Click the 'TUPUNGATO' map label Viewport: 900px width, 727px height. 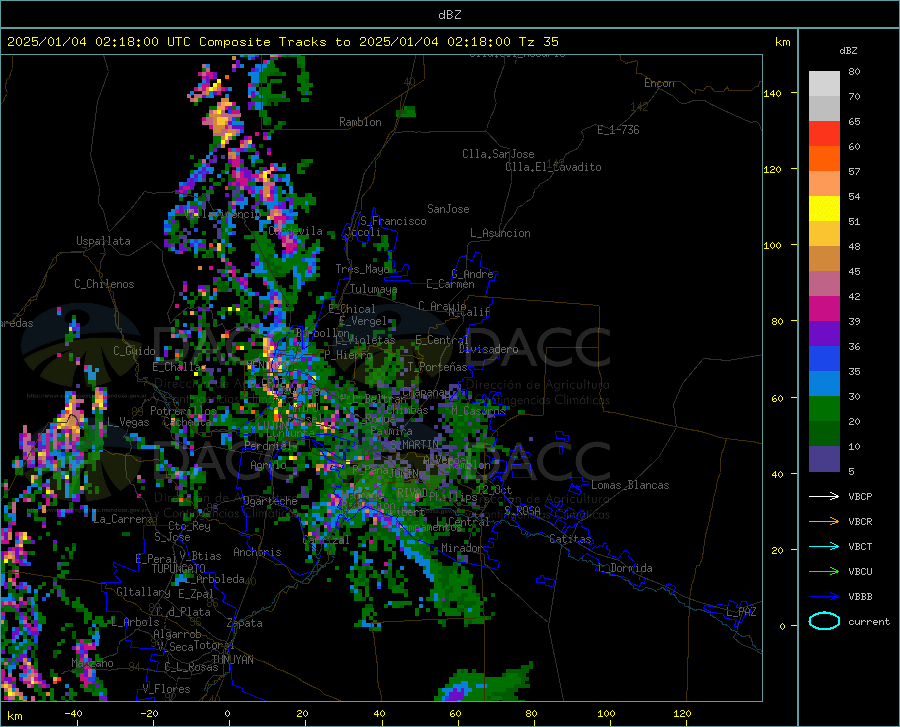pyautogui.click(x=179, y=569)
